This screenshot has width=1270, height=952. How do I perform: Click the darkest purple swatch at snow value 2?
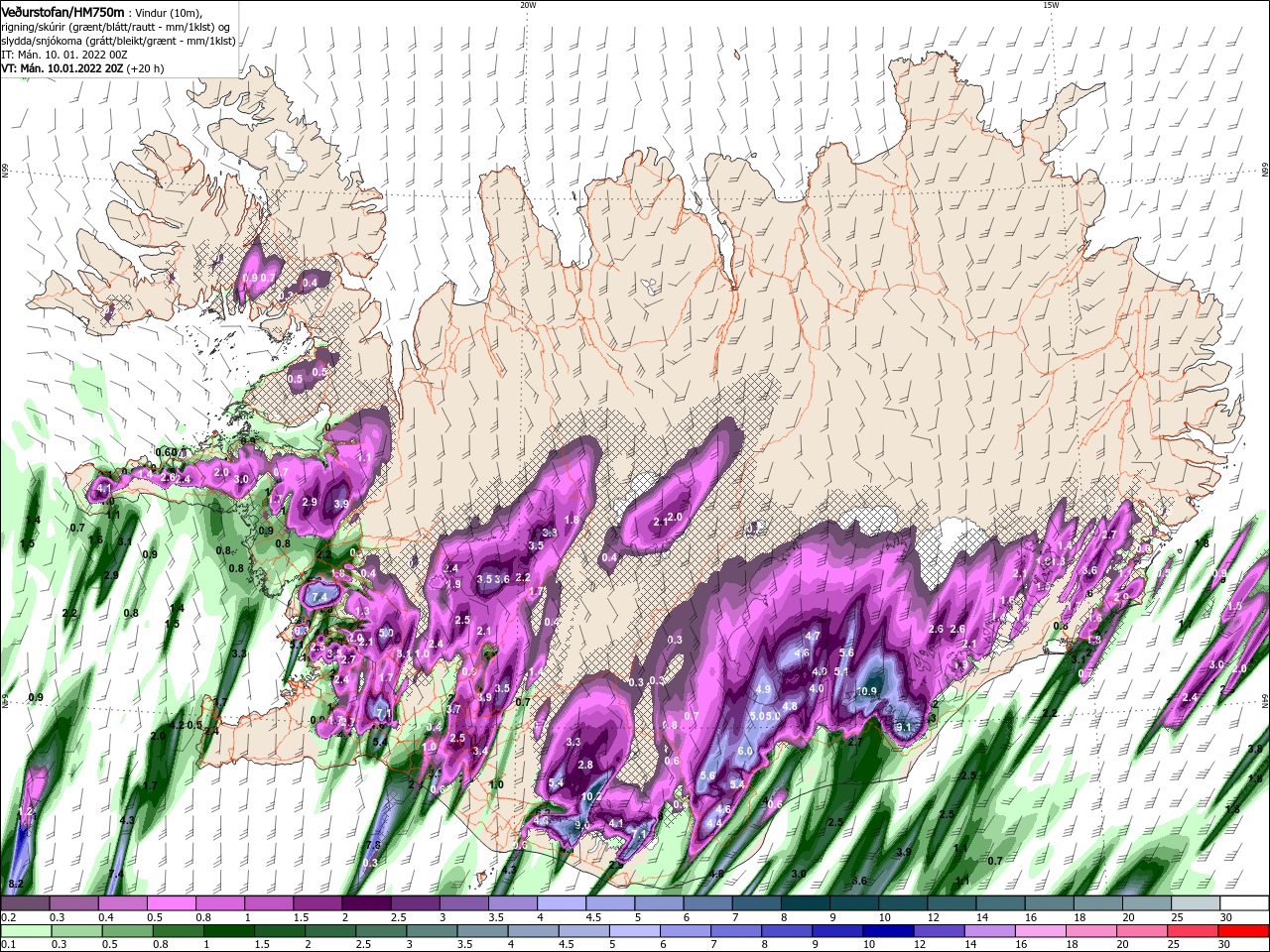366,903
